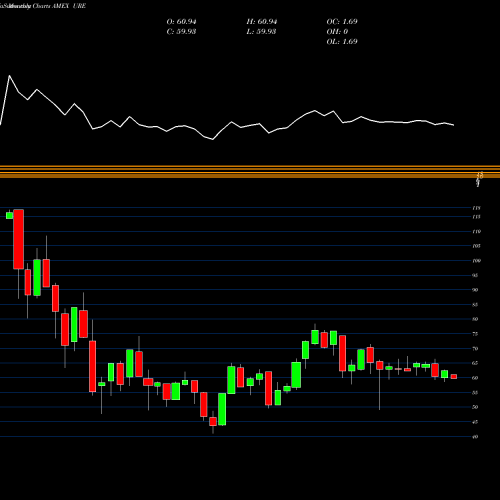Click the high value "H: 60.94"
This screenshot has height=500, width=500.
point(262,22)
